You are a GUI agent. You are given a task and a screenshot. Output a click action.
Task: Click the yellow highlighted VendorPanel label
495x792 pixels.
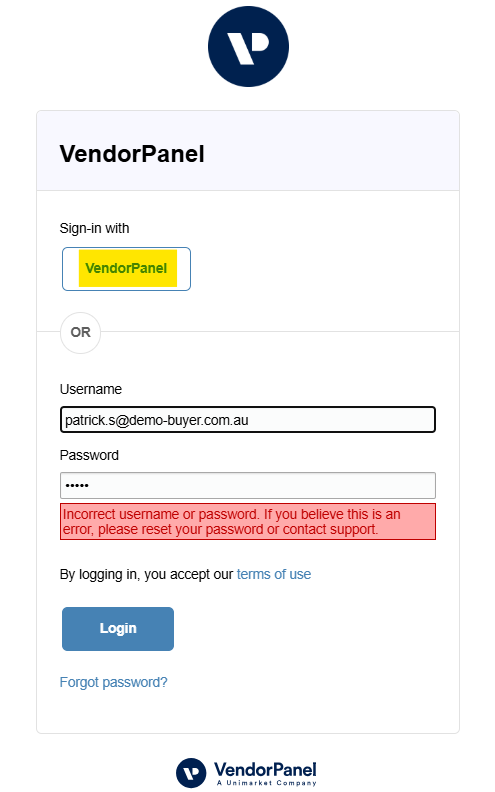[128, 268]
